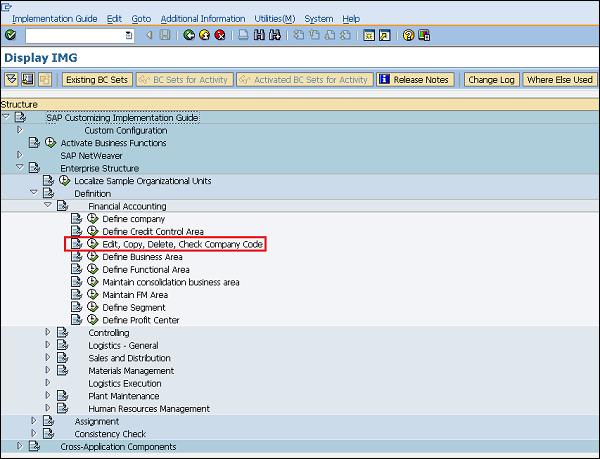The width and height of the screenshot is (600, 459).
Task: Collapse the Enterprise Structure node
Action: pos(19,168)
